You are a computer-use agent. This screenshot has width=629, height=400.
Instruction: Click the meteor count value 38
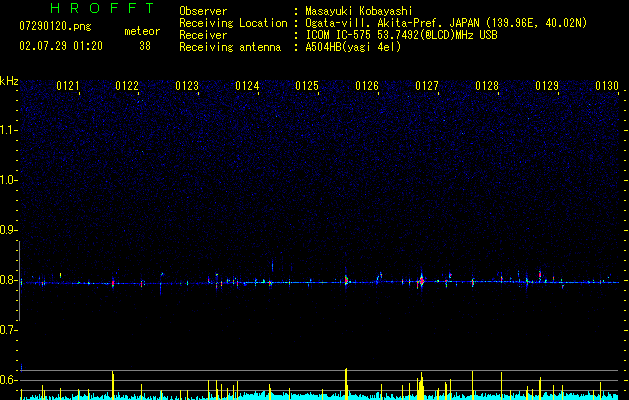tap(145, 46)
